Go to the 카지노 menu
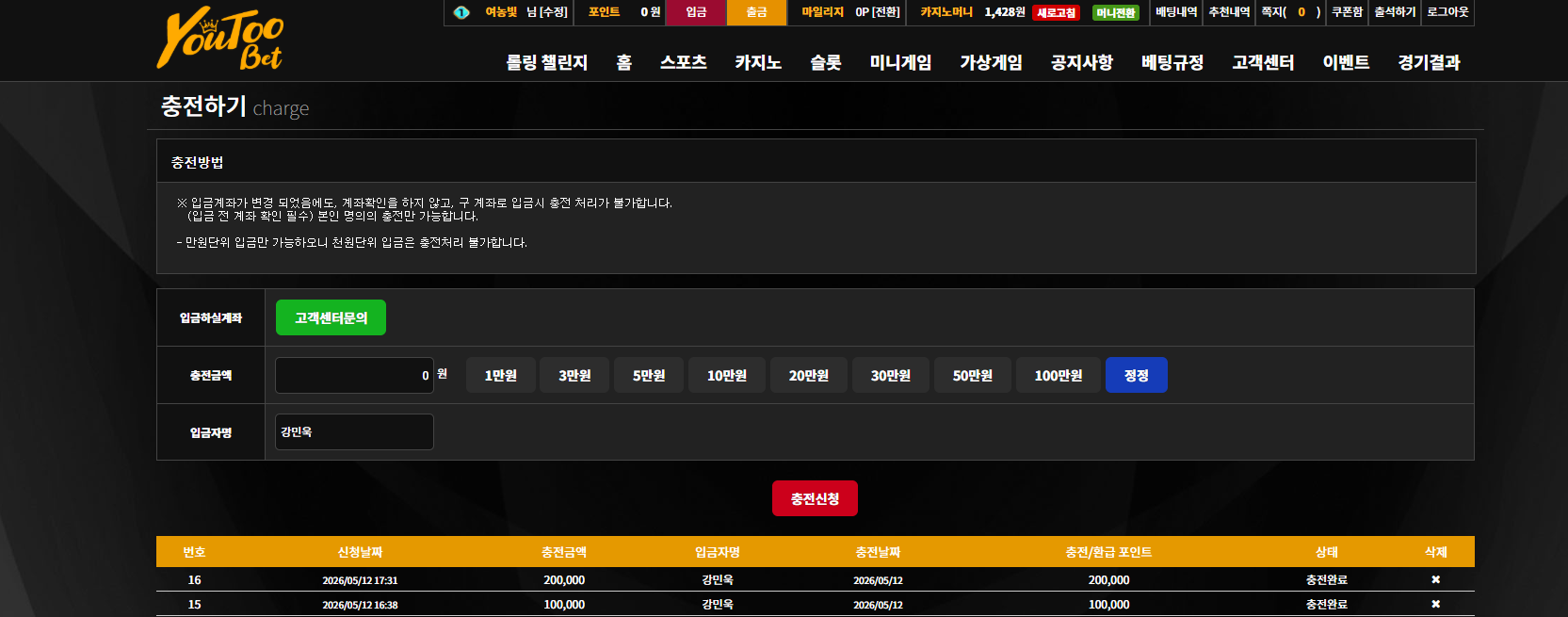Viewport: 1568px width, 617px height. tap(758, 62)
